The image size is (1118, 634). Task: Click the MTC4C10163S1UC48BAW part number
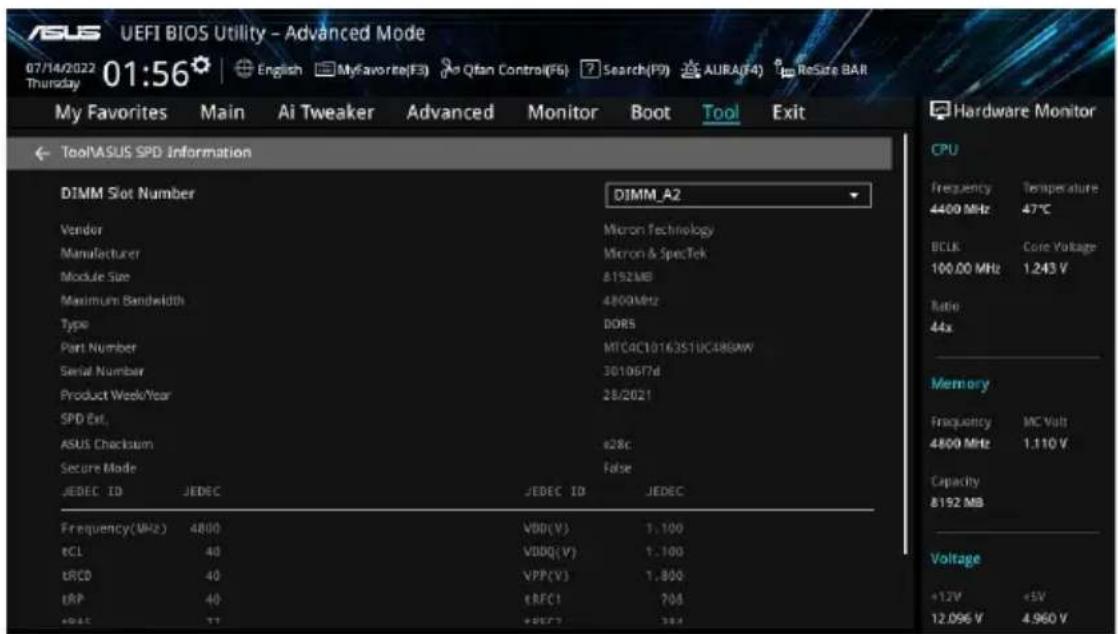tap(678, 347)
